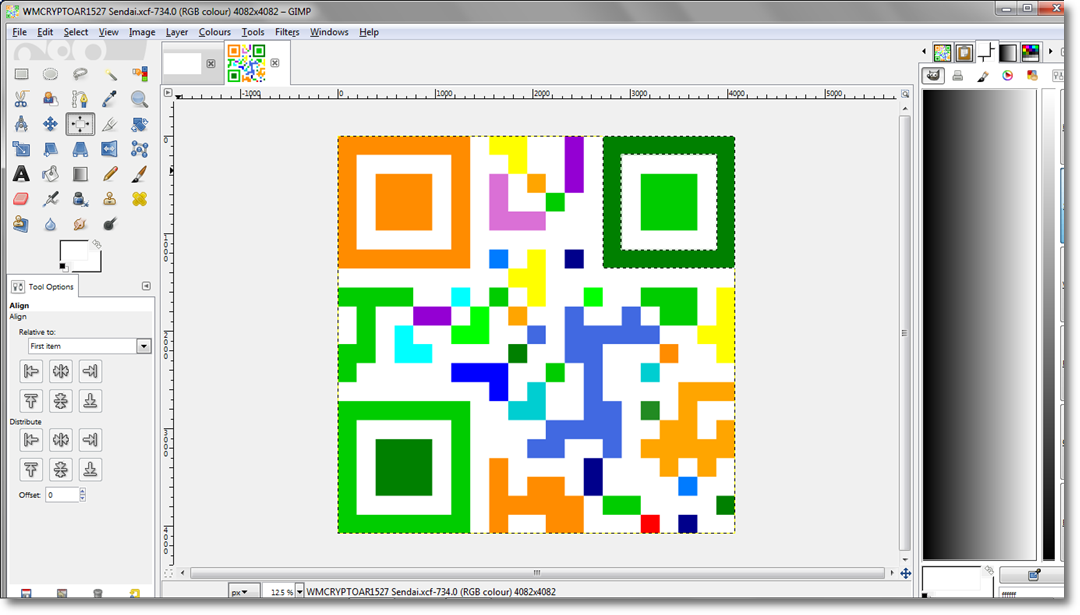Activate the Flip tool
Image resolution: width=1080 pixels, height=615 pixels.
[110, 149]
